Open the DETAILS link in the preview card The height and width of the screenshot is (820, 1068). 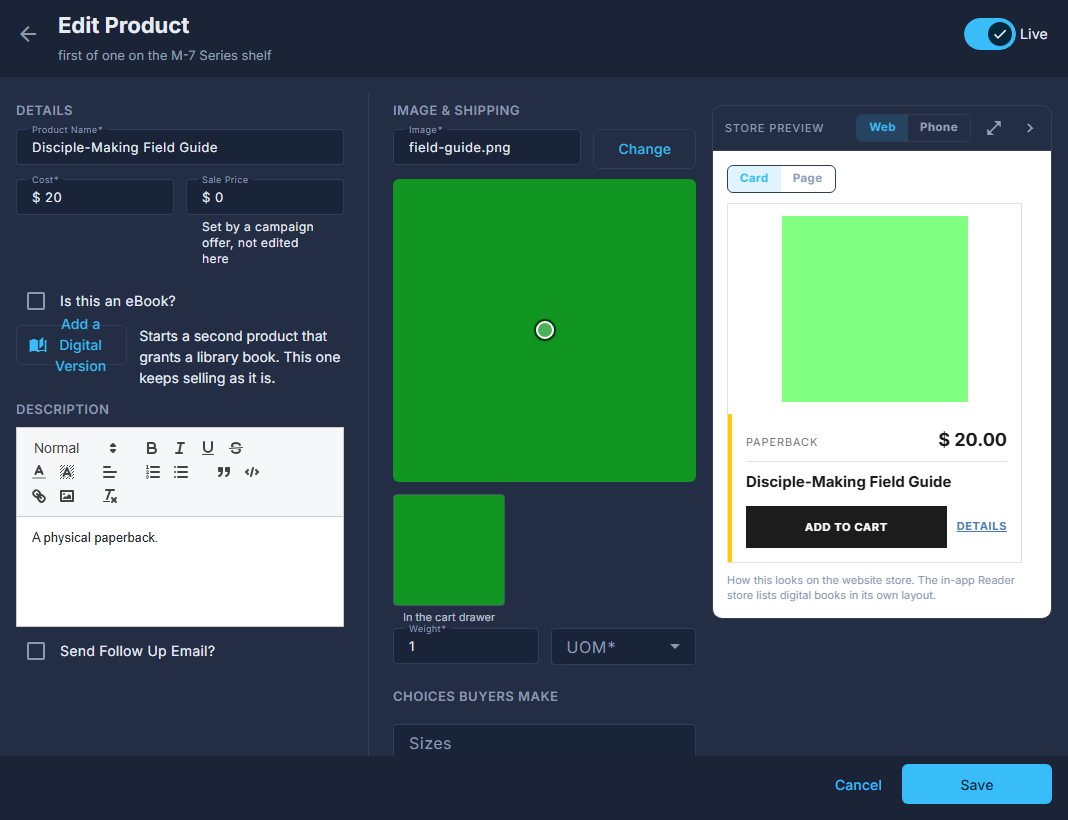981,526
